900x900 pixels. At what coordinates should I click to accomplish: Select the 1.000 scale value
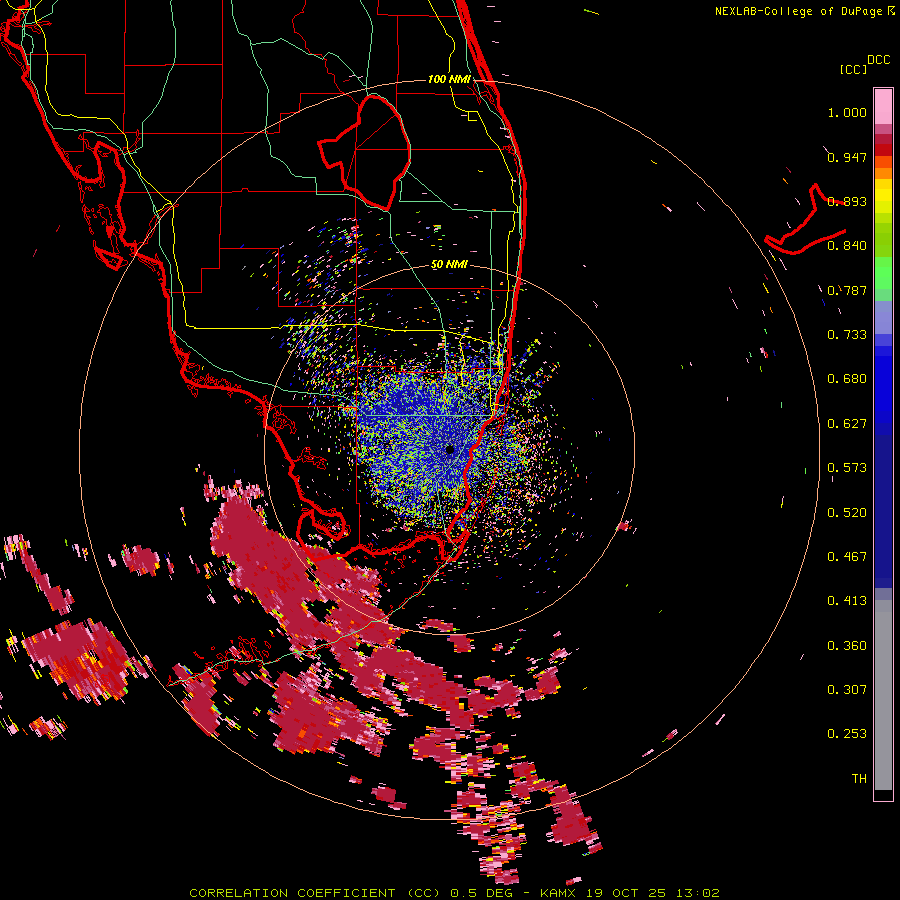(847, 112)
